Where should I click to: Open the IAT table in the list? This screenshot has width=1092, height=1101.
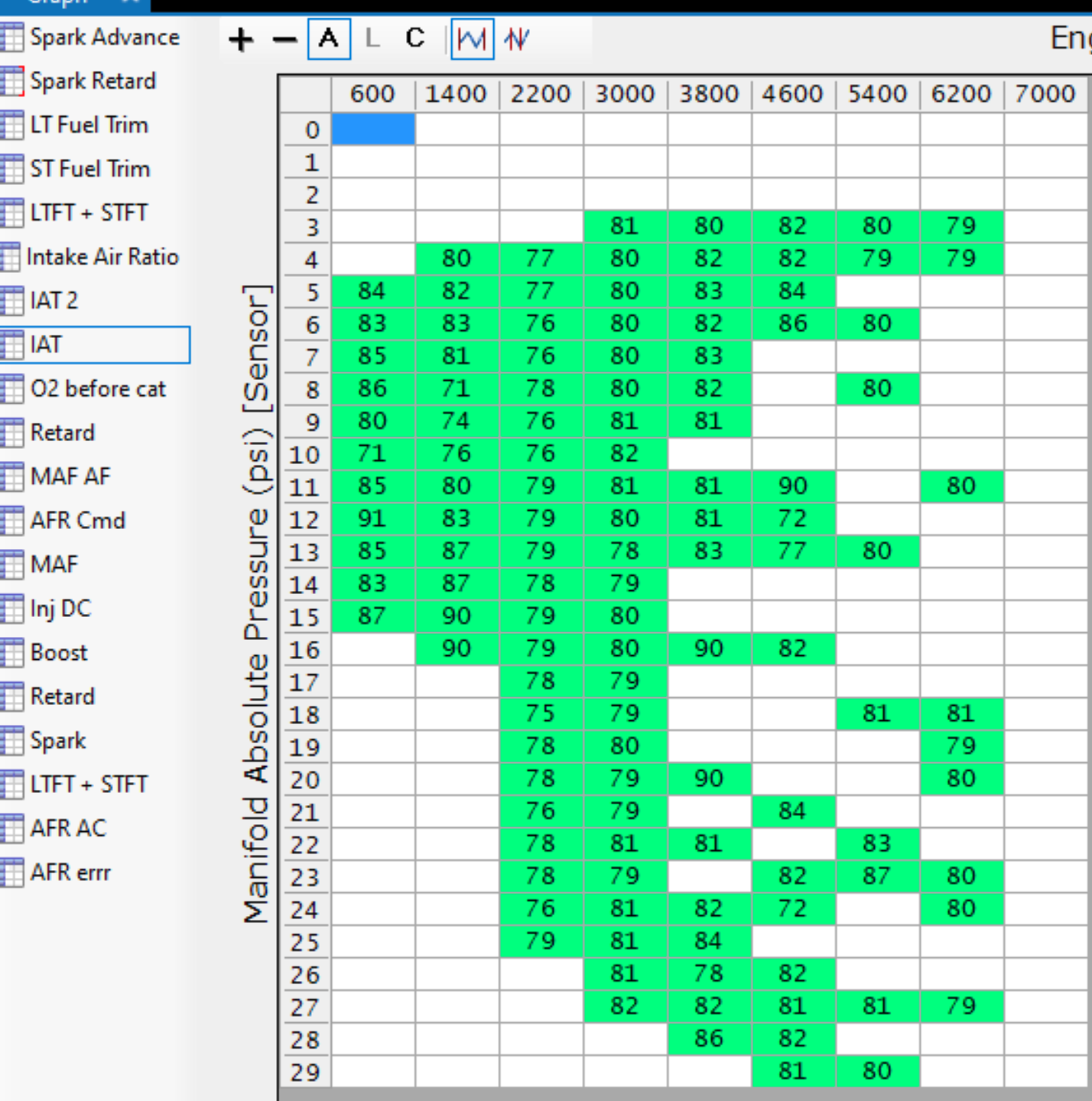tap(94, 345)
